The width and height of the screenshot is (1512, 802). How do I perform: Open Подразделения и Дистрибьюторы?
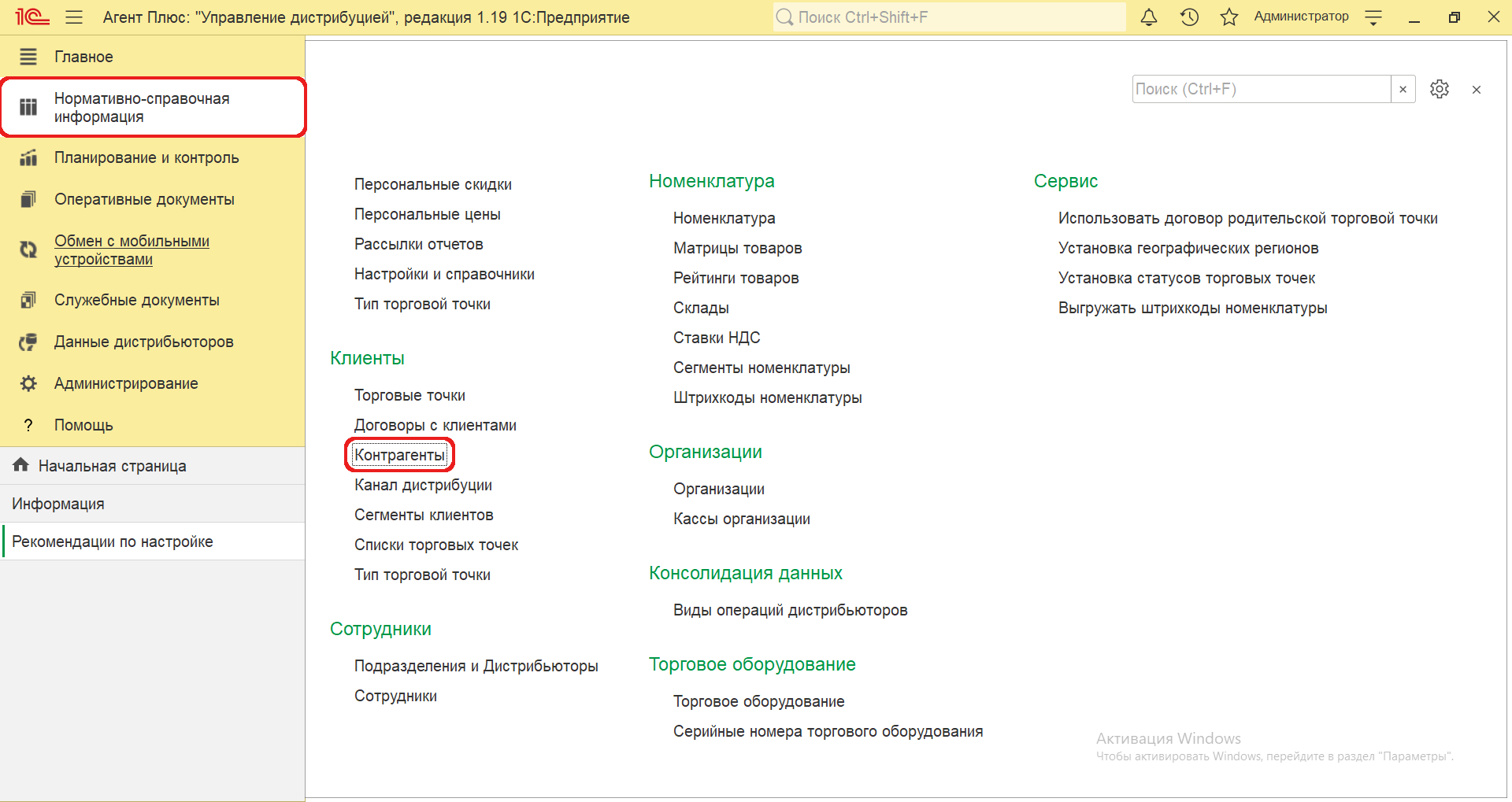[476, 666]
